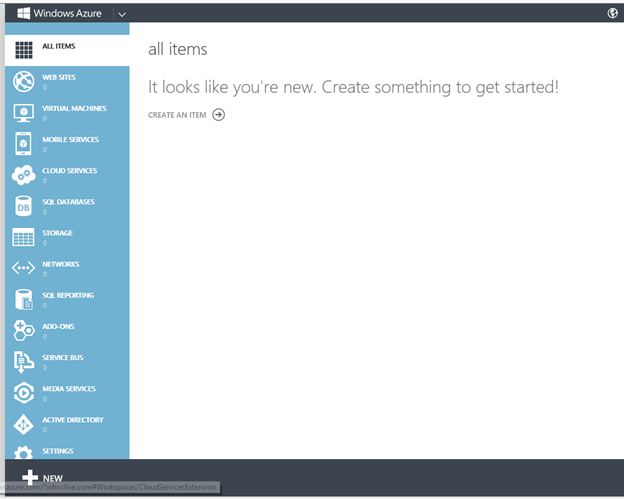This screenshot has width=624, height=499.
Task: Click the Active Directory diamond icon
Action: 23,424
